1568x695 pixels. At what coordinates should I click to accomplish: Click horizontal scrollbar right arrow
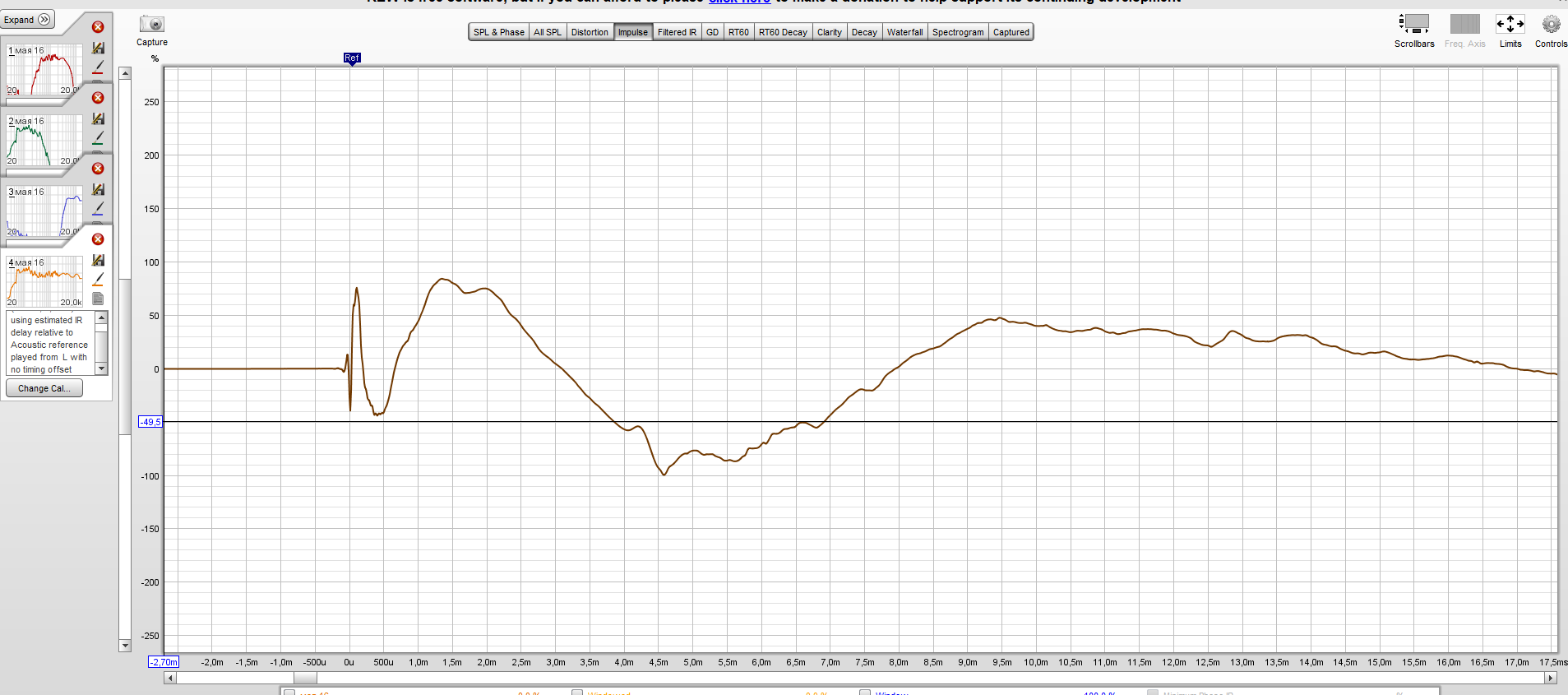pos(1550,679)
